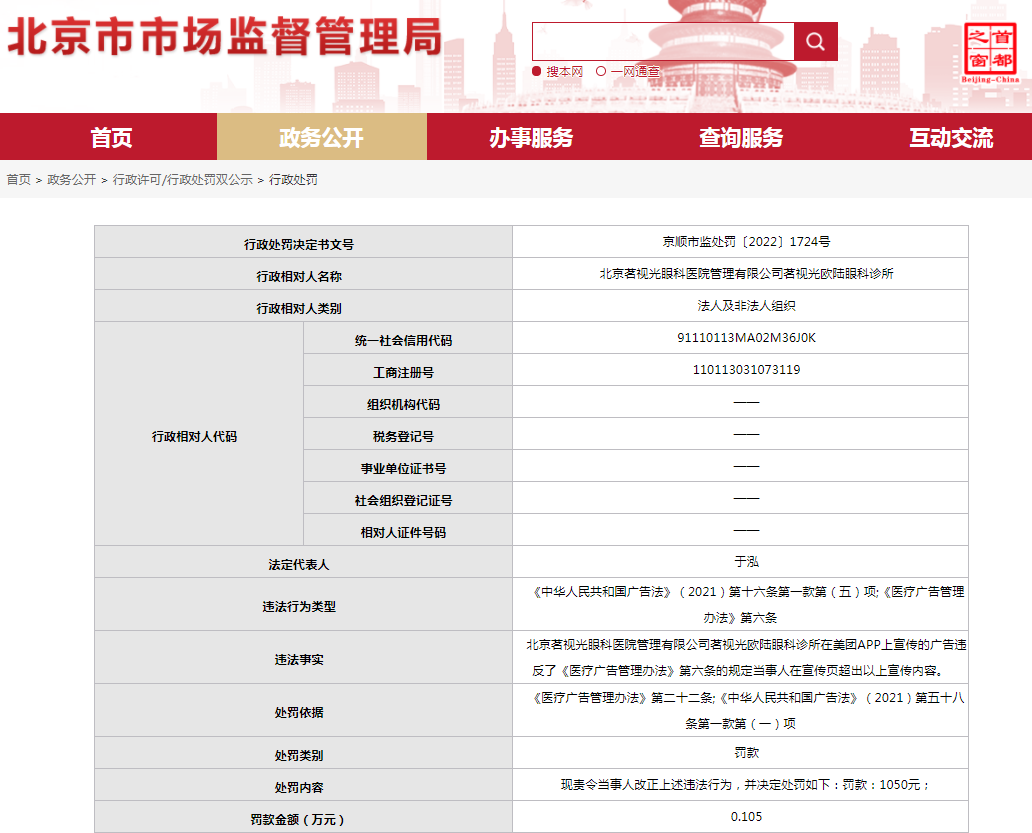
Task: Click the 罚款金额（万元） label
Action: 299,820
